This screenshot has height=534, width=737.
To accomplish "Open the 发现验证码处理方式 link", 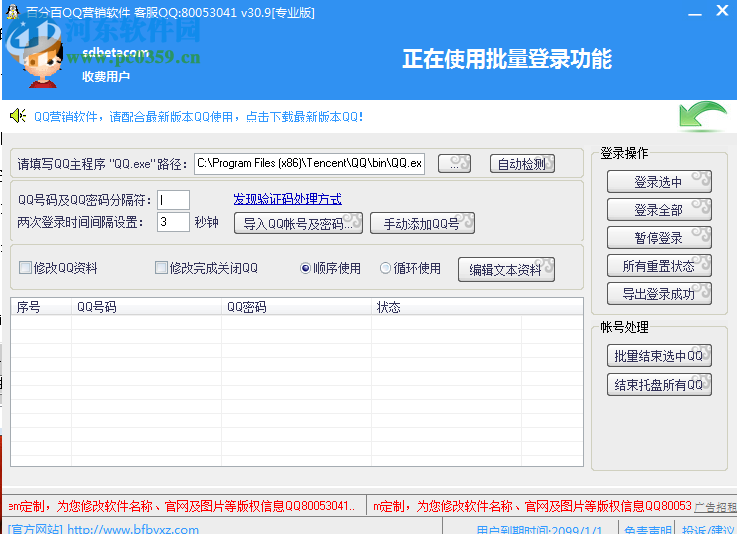I will 288,199.
